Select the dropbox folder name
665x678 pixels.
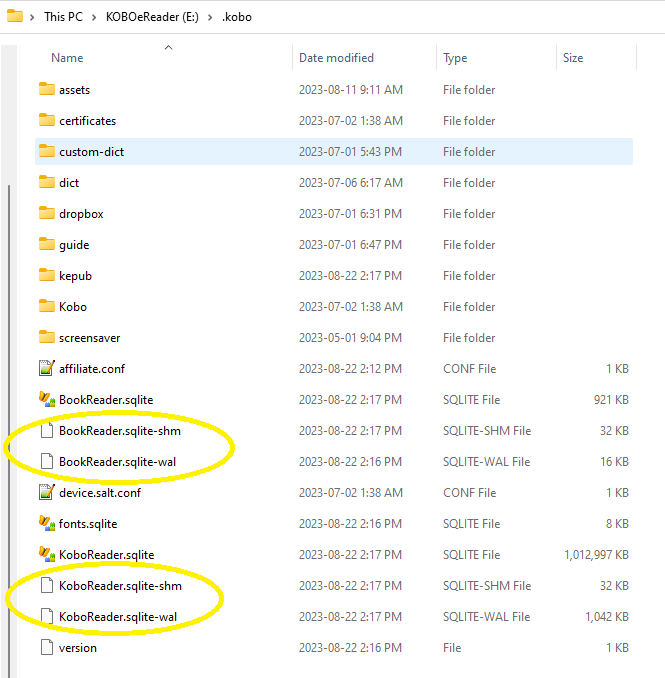81,214
